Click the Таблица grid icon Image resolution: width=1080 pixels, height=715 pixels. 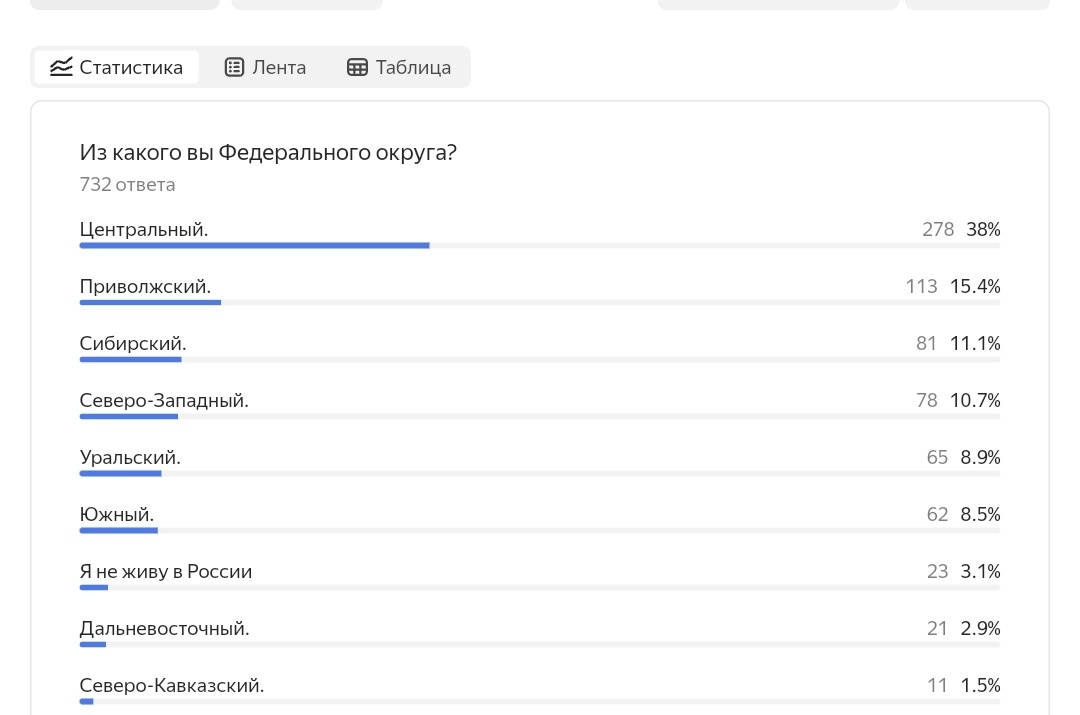click(357, 68)
